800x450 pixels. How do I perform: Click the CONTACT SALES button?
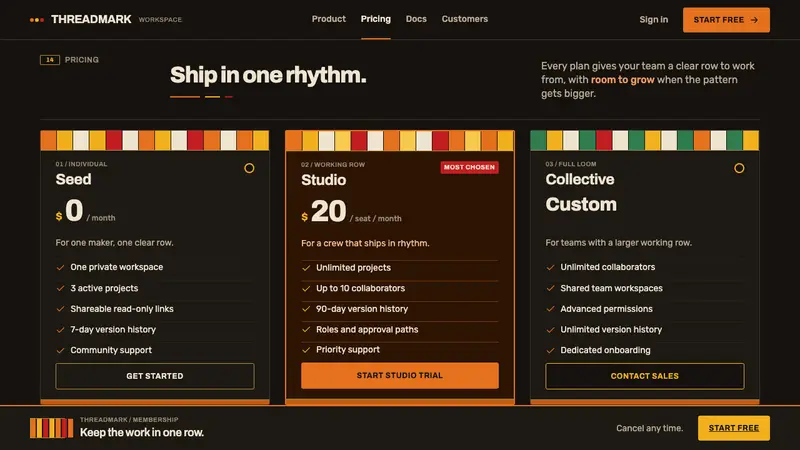pyautogui.click(x=644, y=376)
